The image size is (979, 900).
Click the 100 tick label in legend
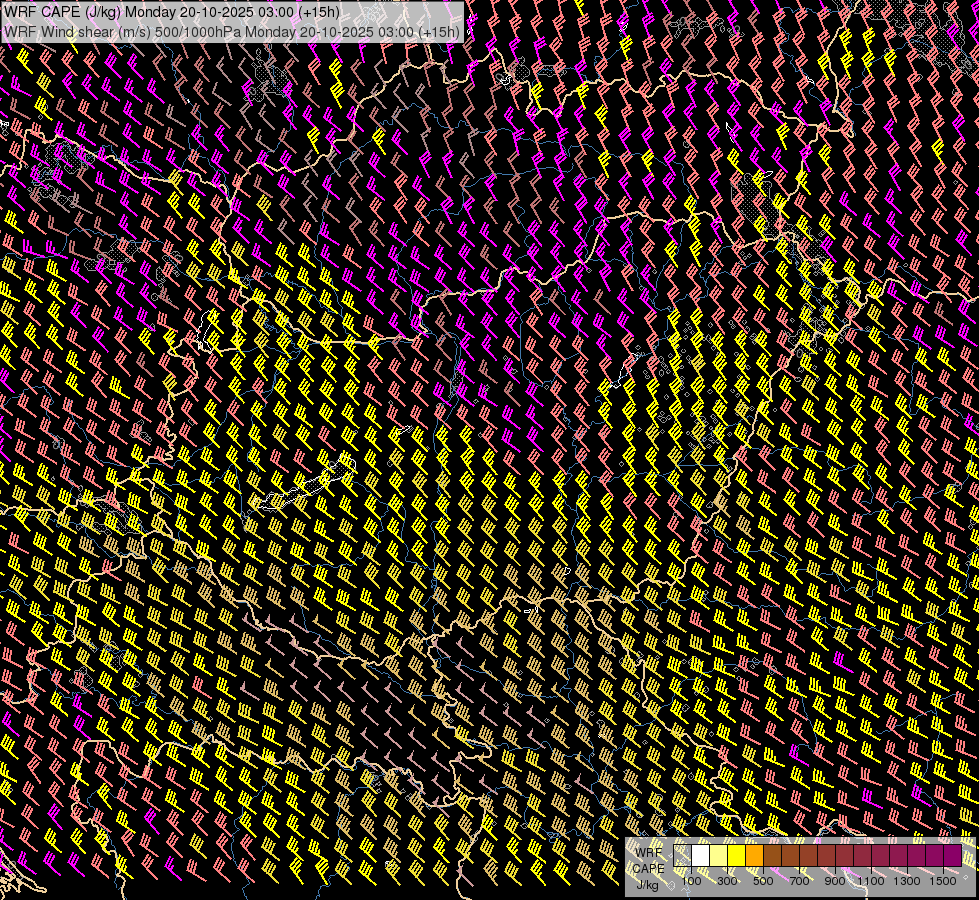click(692, 881)
